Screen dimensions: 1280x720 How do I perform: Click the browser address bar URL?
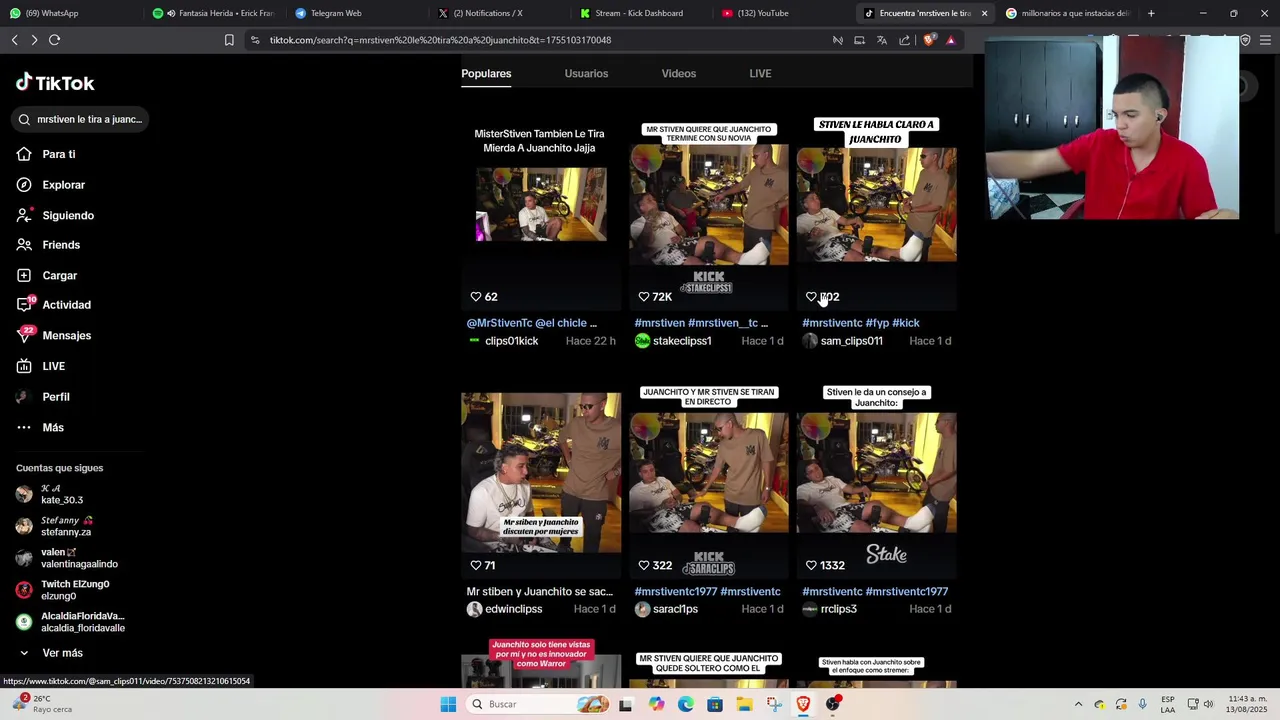tap(440, 40)
